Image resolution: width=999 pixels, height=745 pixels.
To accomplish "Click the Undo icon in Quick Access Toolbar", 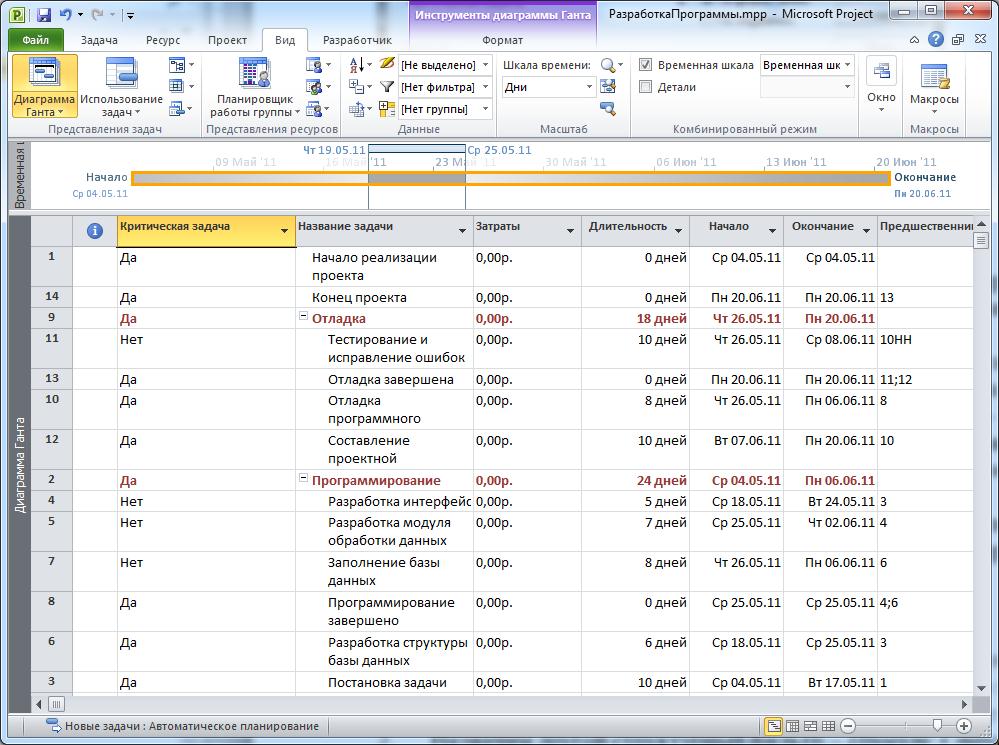I will tap(66, 14).
